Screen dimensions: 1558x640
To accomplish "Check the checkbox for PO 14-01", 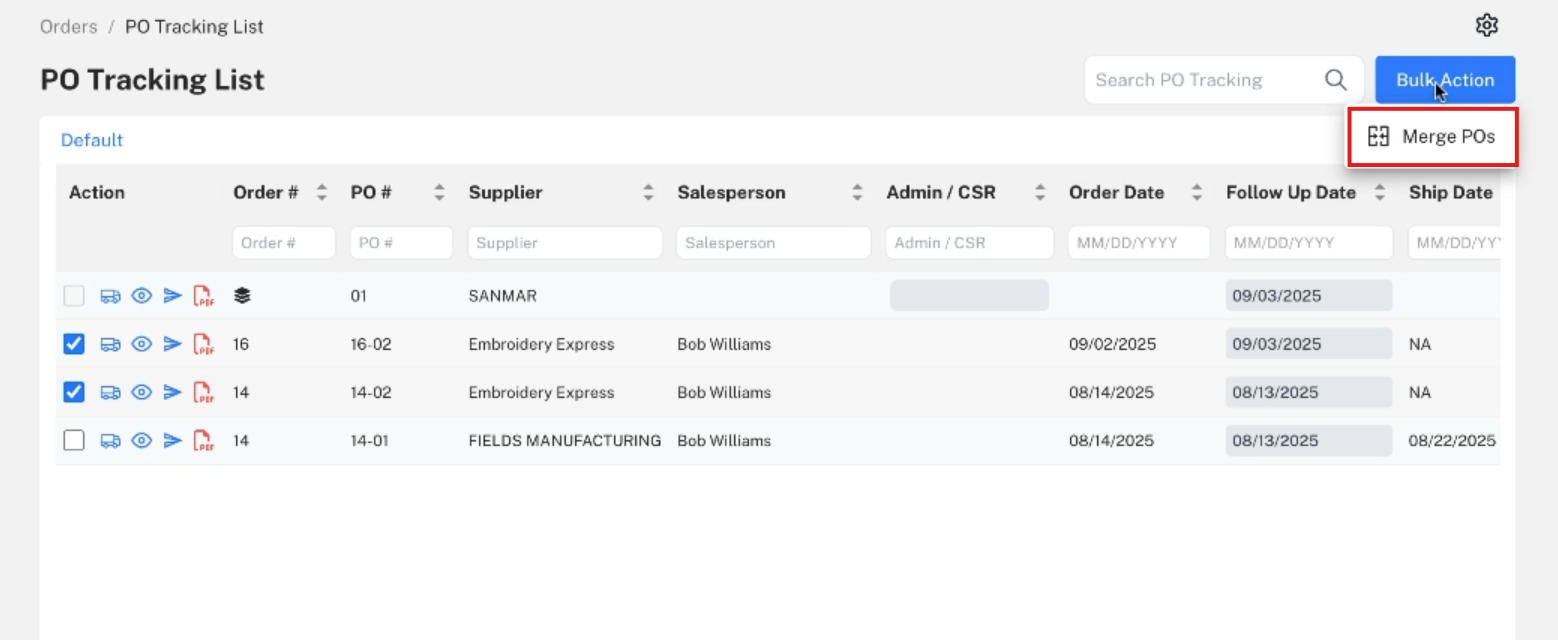I will [73, 440].
